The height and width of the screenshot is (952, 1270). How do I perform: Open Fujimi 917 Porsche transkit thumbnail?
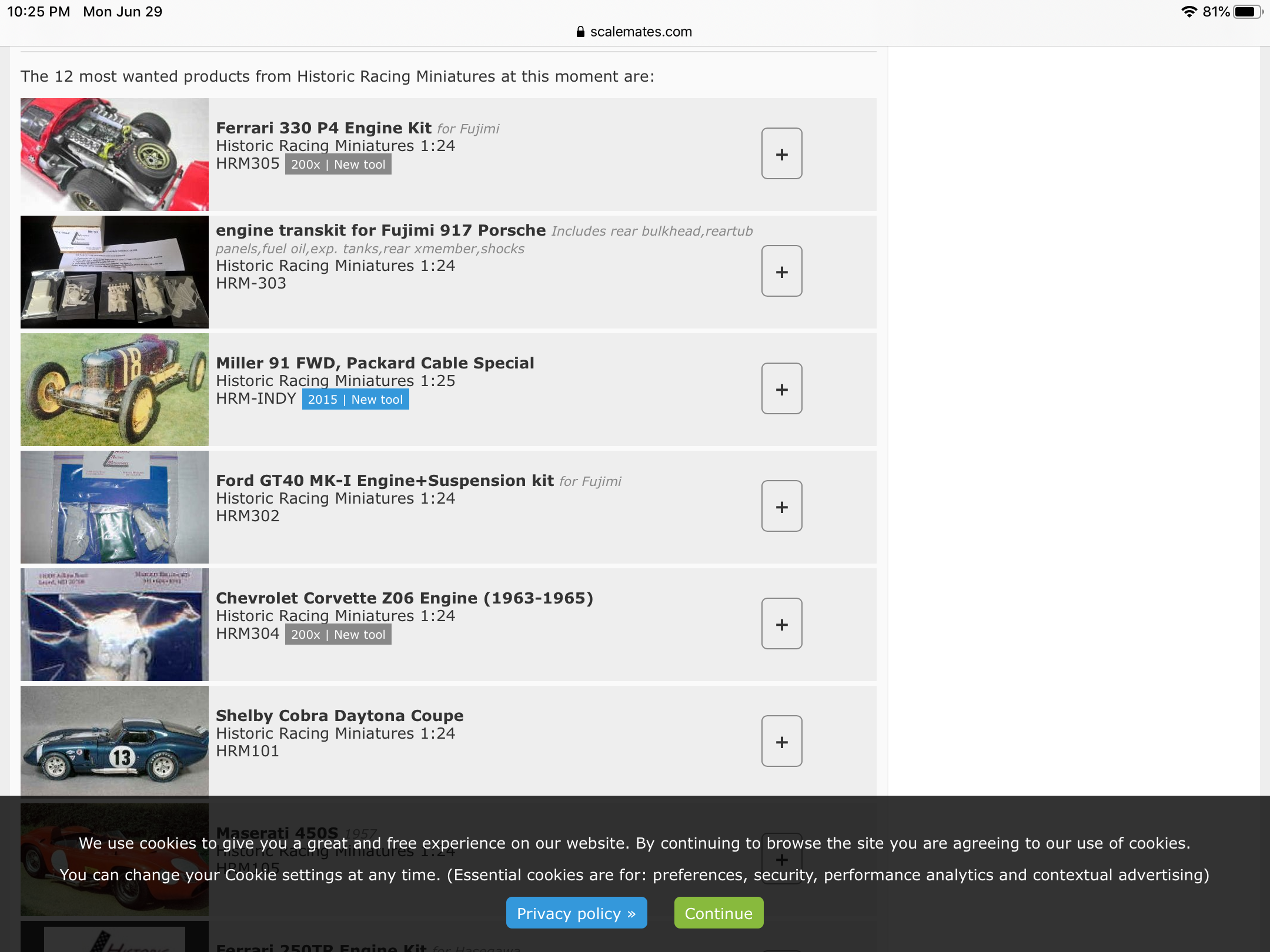coord(115,272)
